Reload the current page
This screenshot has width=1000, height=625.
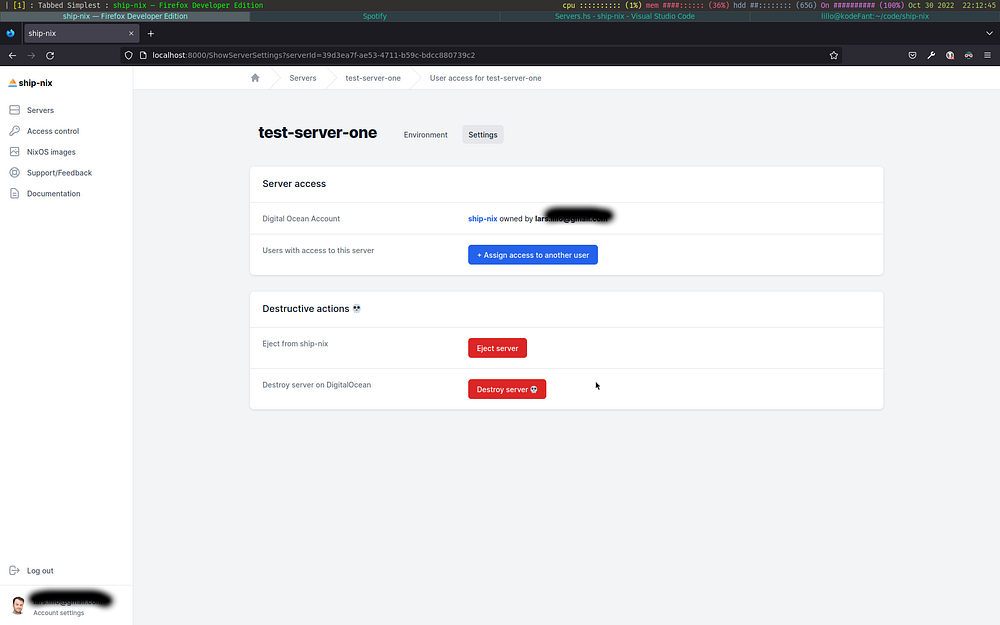click(50, 55)
